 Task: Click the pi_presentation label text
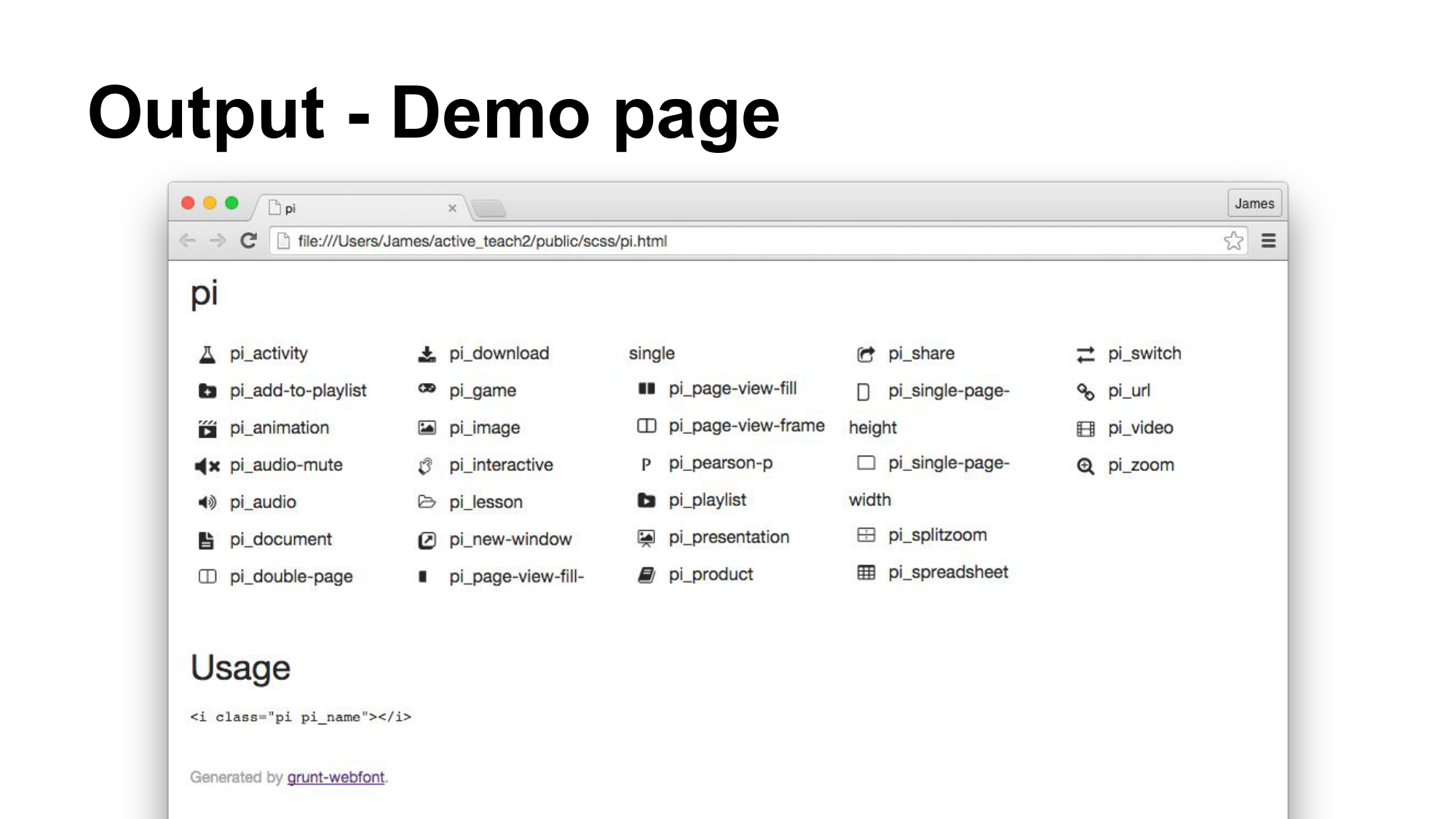pos(729,537)
